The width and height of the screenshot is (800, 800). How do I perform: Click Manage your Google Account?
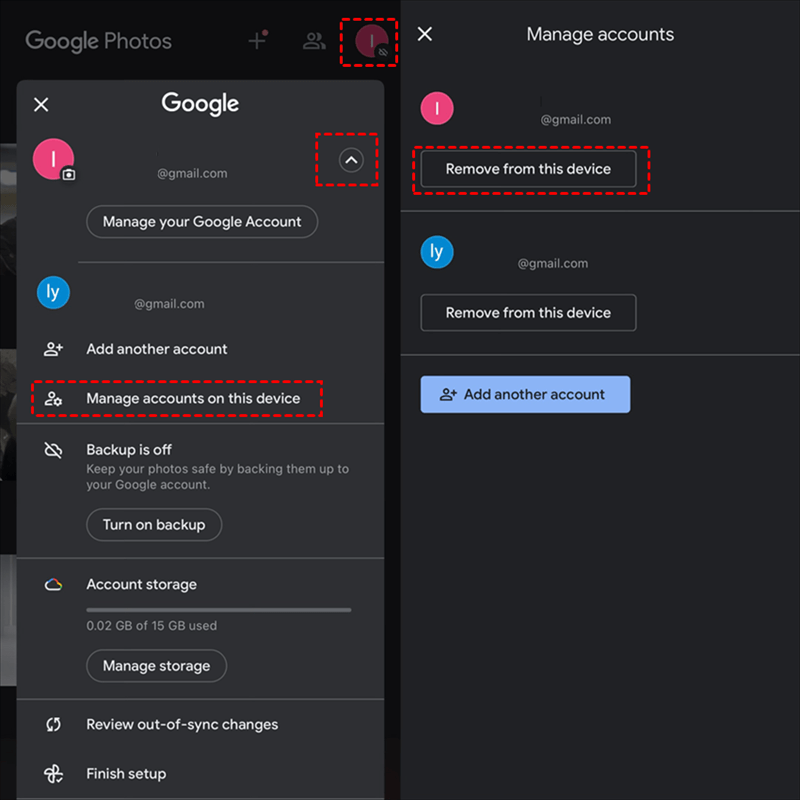click(x=201, y=221)
